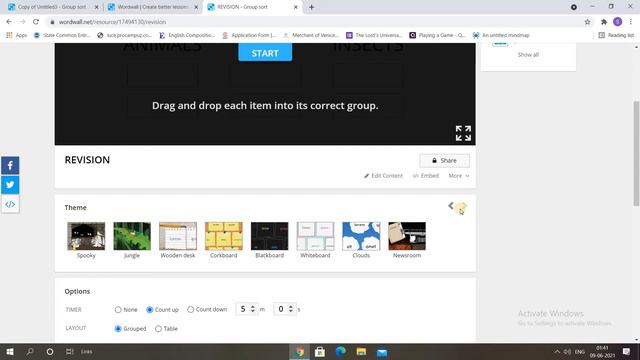
Task: Open embed code sidebar icon
Action: (10, 204)
